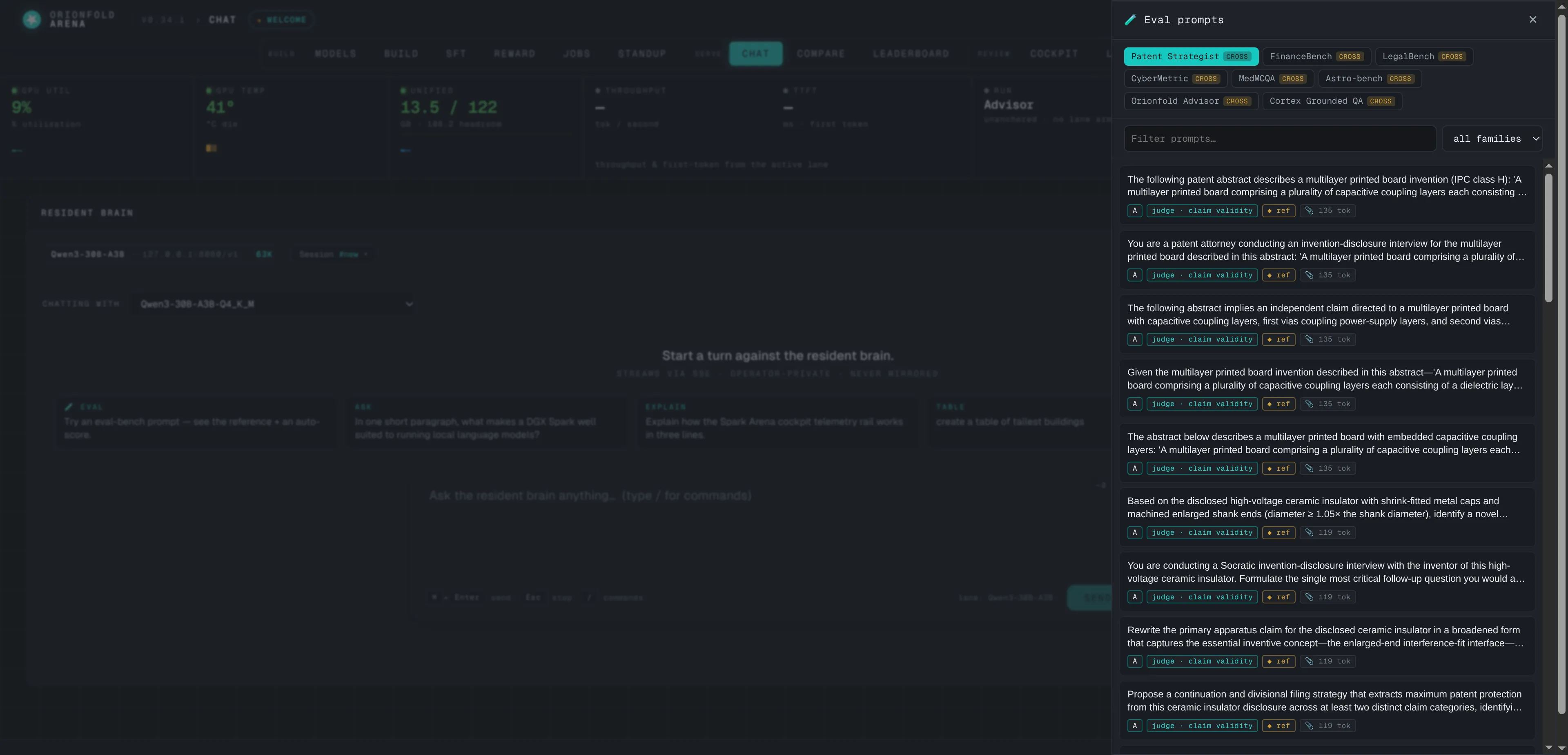Image resolution: width=1568 pixels, height=755 pixels.
Task: Click the ref diamond badge on first prompt
Action: [1278, 211]
